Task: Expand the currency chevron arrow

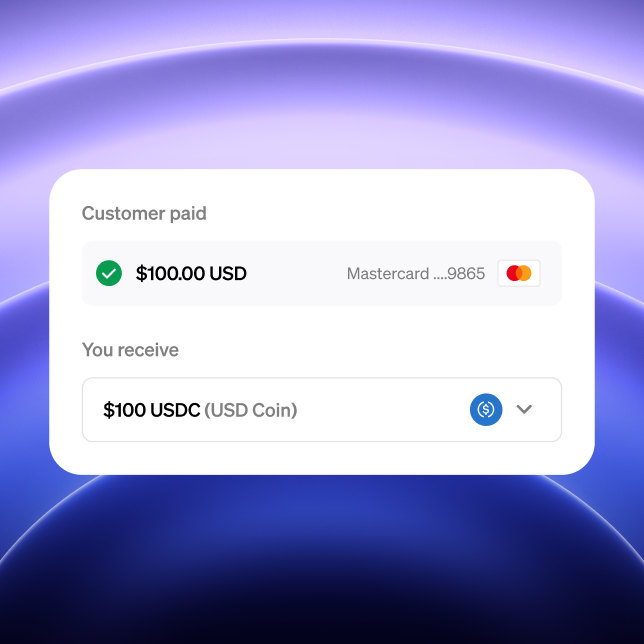Action: pos(524,409)
